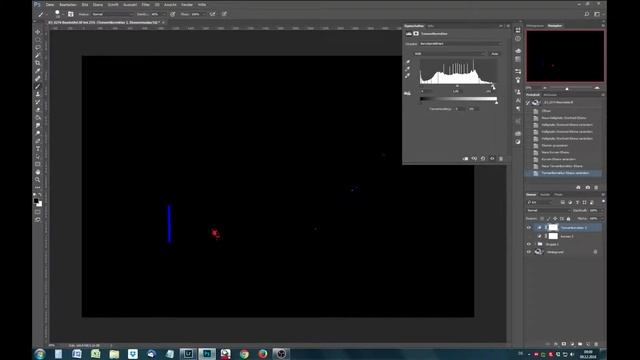Hide the Gruppe 1 layer group
This screenshot has width=640, height=360.
click(529, 244)
